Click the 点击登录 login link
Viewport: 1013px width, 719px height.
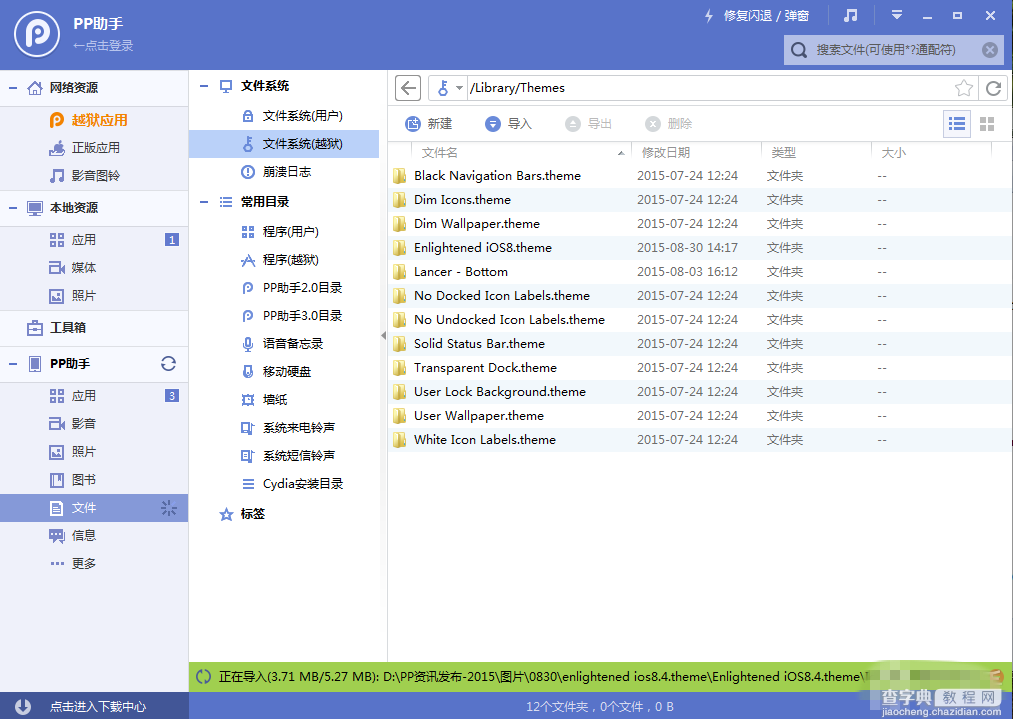[x=103, y=46]
